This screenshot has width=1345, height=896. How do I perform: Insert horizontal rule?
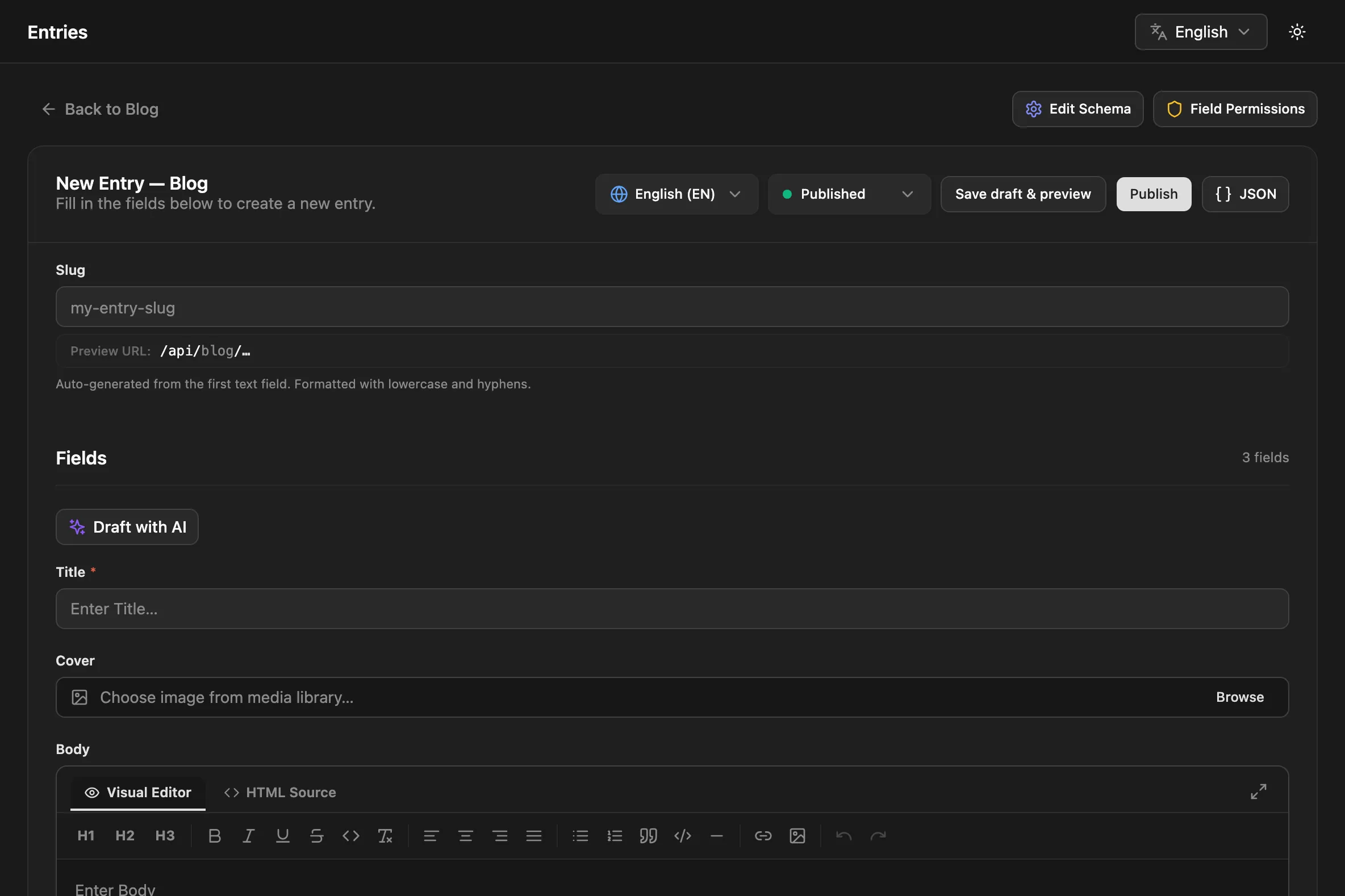(717, 835)
